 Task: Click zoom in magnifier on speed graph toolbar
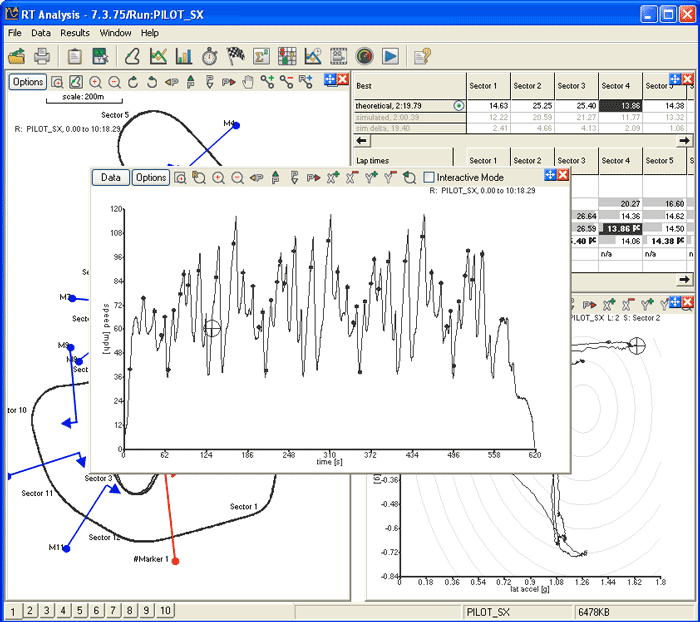point(218,177)
